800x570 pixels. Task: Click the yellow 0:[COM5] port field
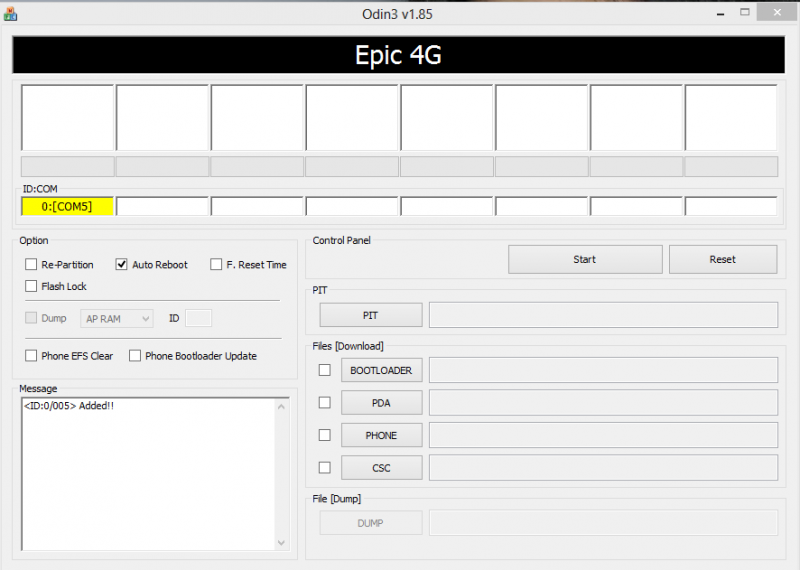[67, 207]
